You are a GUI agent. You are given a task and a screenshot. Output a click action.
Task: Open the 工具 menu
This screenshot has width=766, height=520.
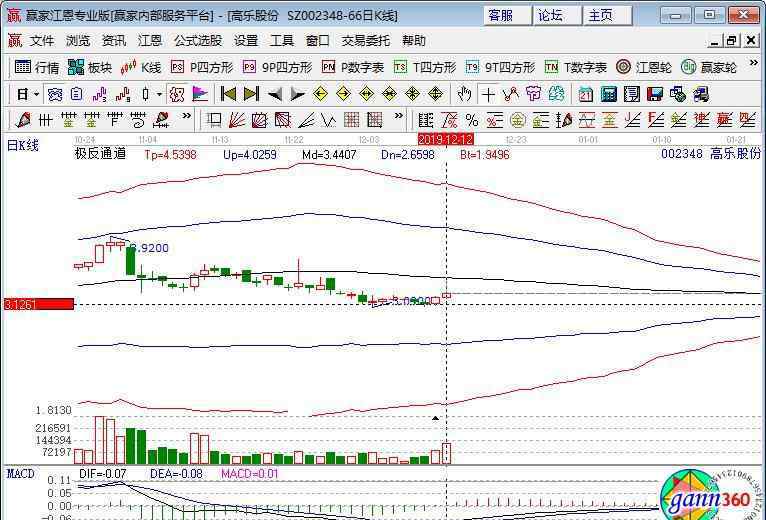(282, 41)
